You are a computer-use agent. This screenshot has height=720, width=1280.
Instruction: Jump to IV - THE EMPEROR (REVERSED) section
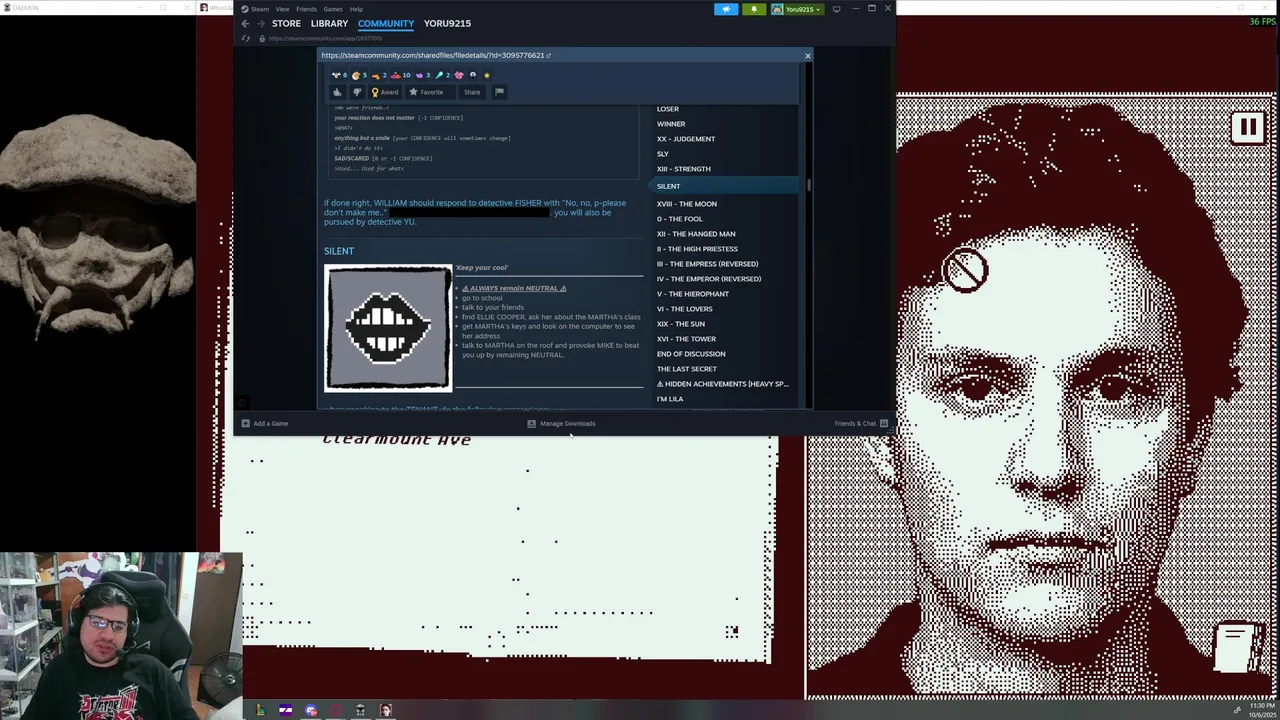pyautogui.click(x=709, y=279)
